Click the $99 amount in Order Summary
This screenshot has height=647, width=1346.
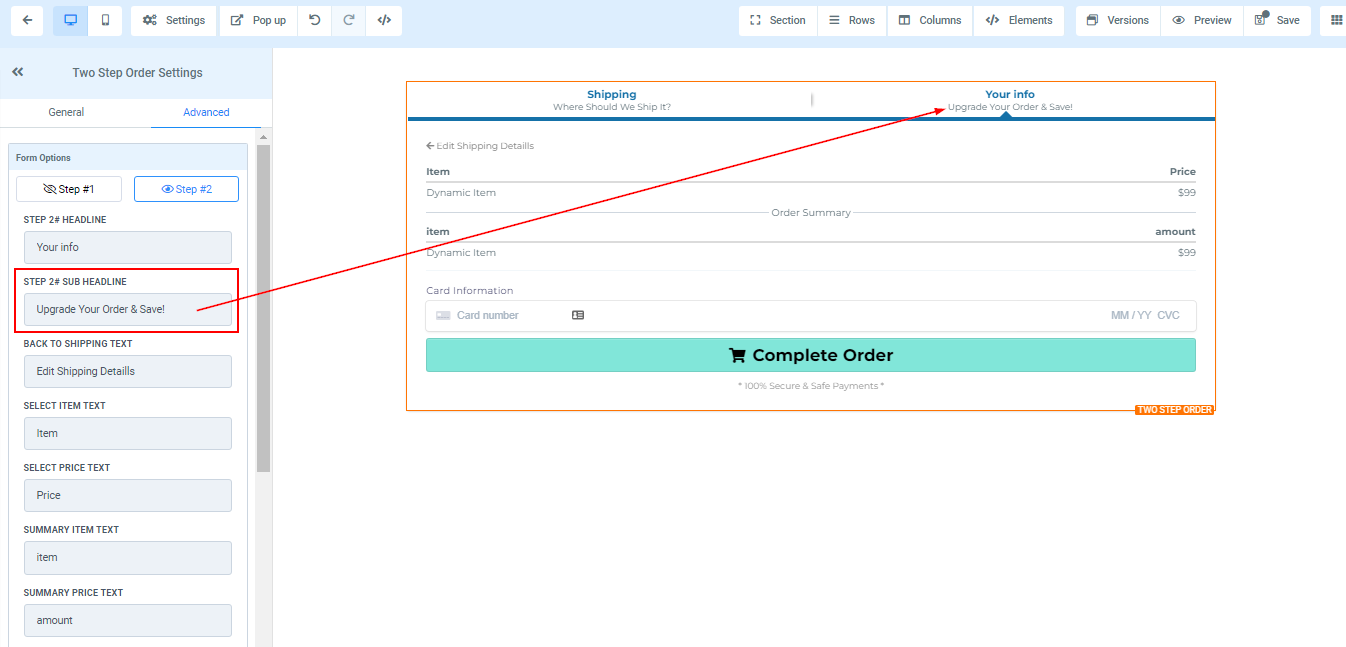point(1186,253)
